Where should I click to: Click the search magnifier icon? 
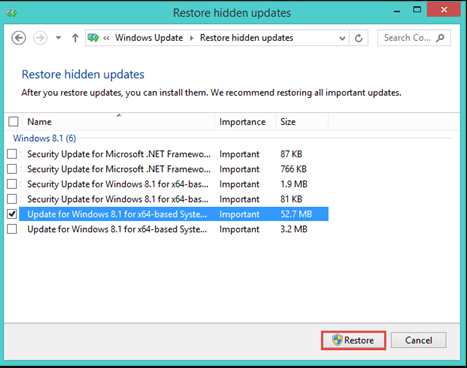pos(440,38)
